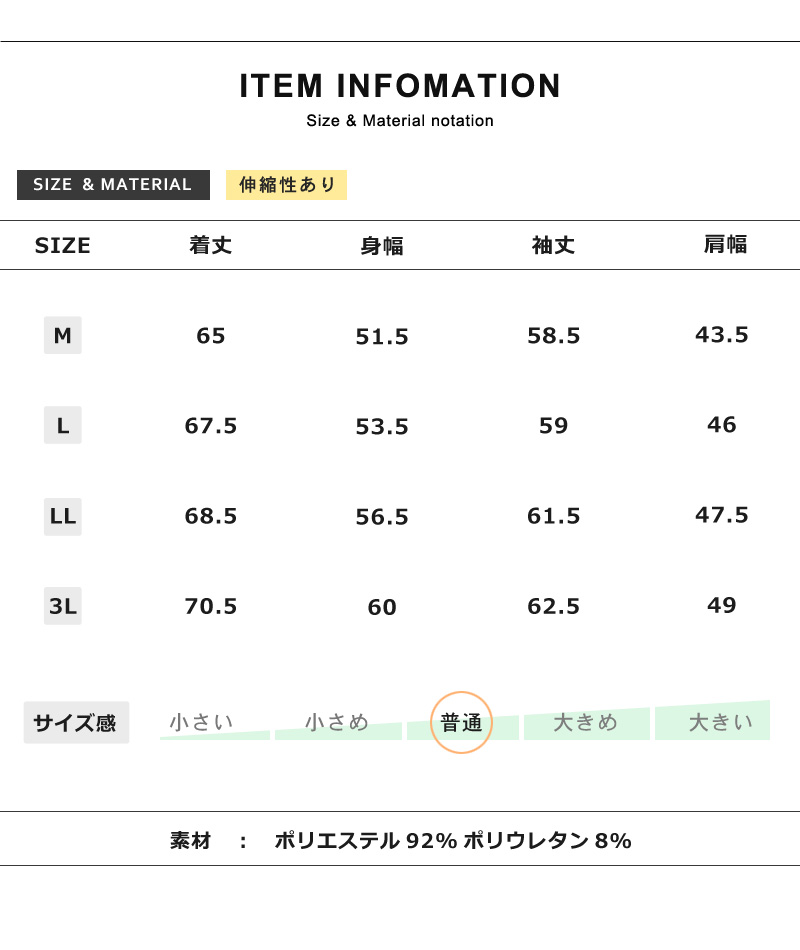Image resolution: width=800 pixels, height=950 pixels.
Task: Click the yellow 伸縮性あり tag
Action: click(287, 185)
